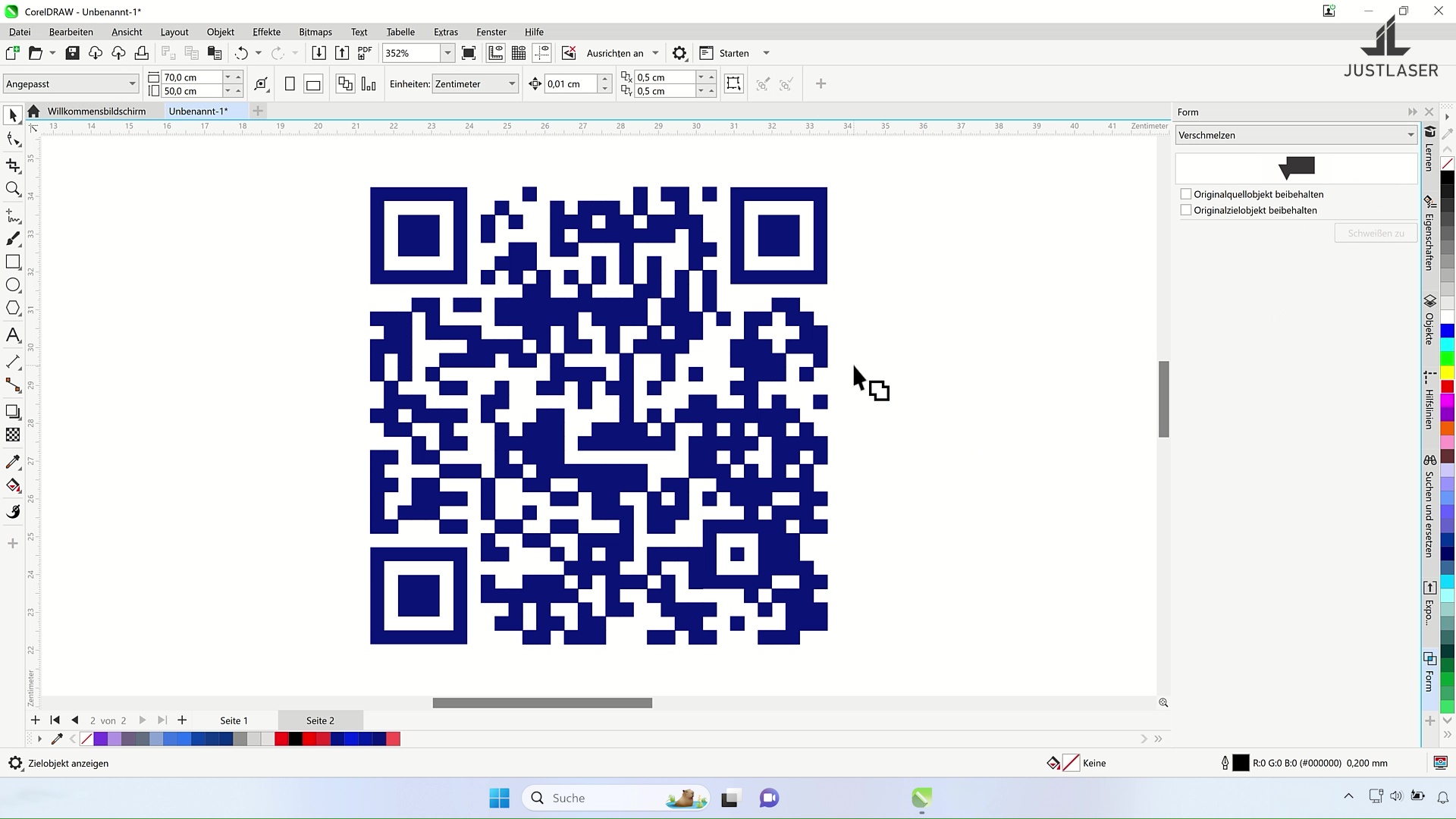The width and height of the screenshot is (1456, 819).
Task: Select the Zoom tool
Action: click(x=12, y=189)
